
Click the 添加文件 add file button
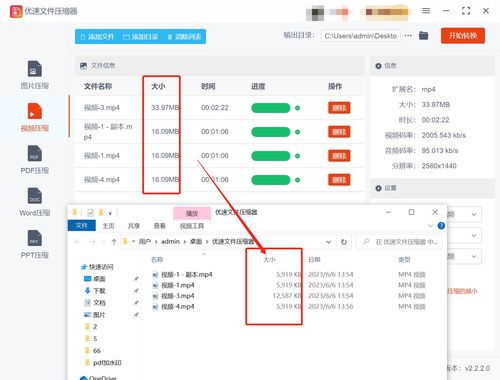pyautogui.click(x=97, y=37)
